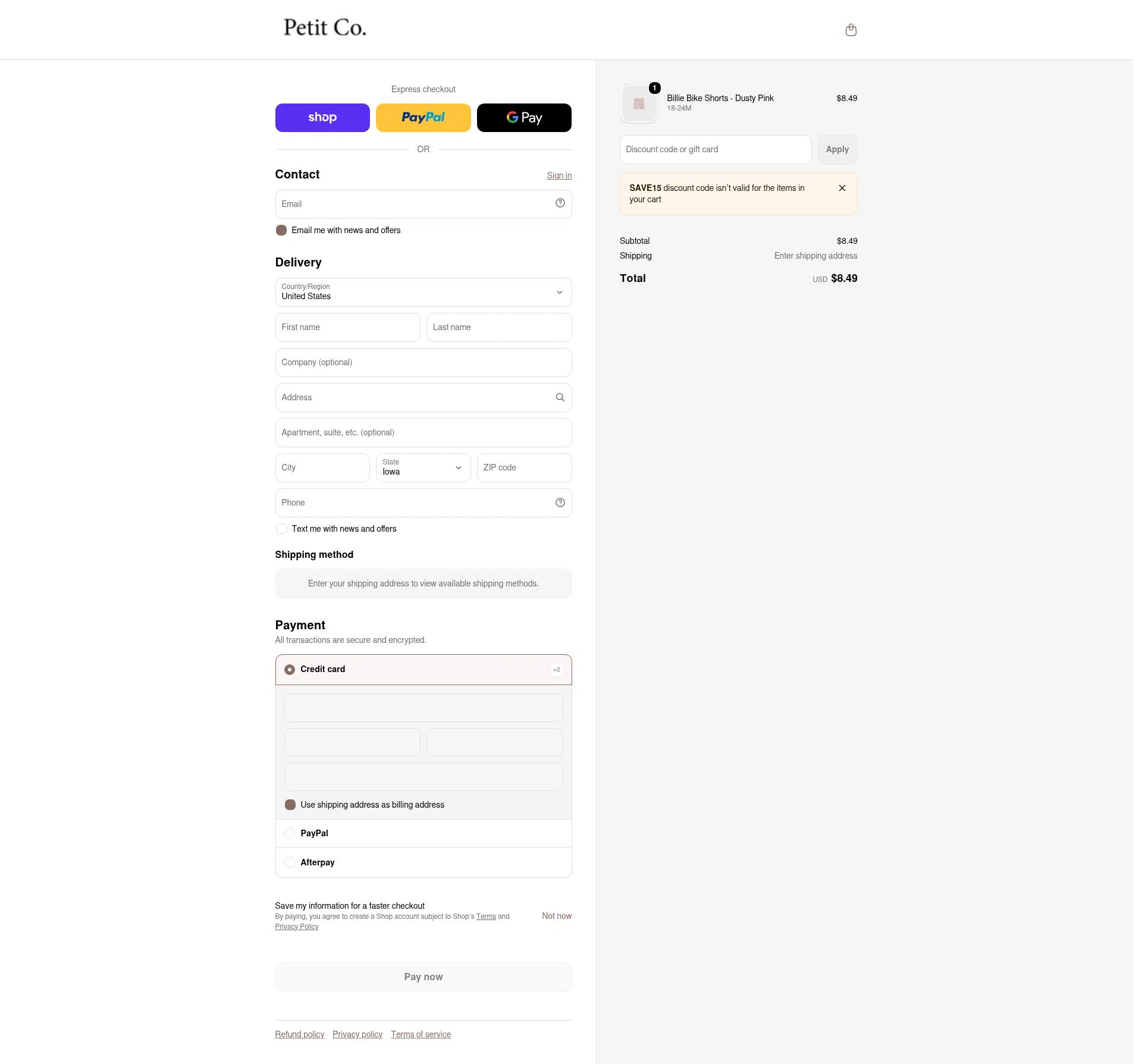Open the State dropdown showing Iowa
Image resolution: width=1142 pixels, height=1064 pixels.
point(423,467)
